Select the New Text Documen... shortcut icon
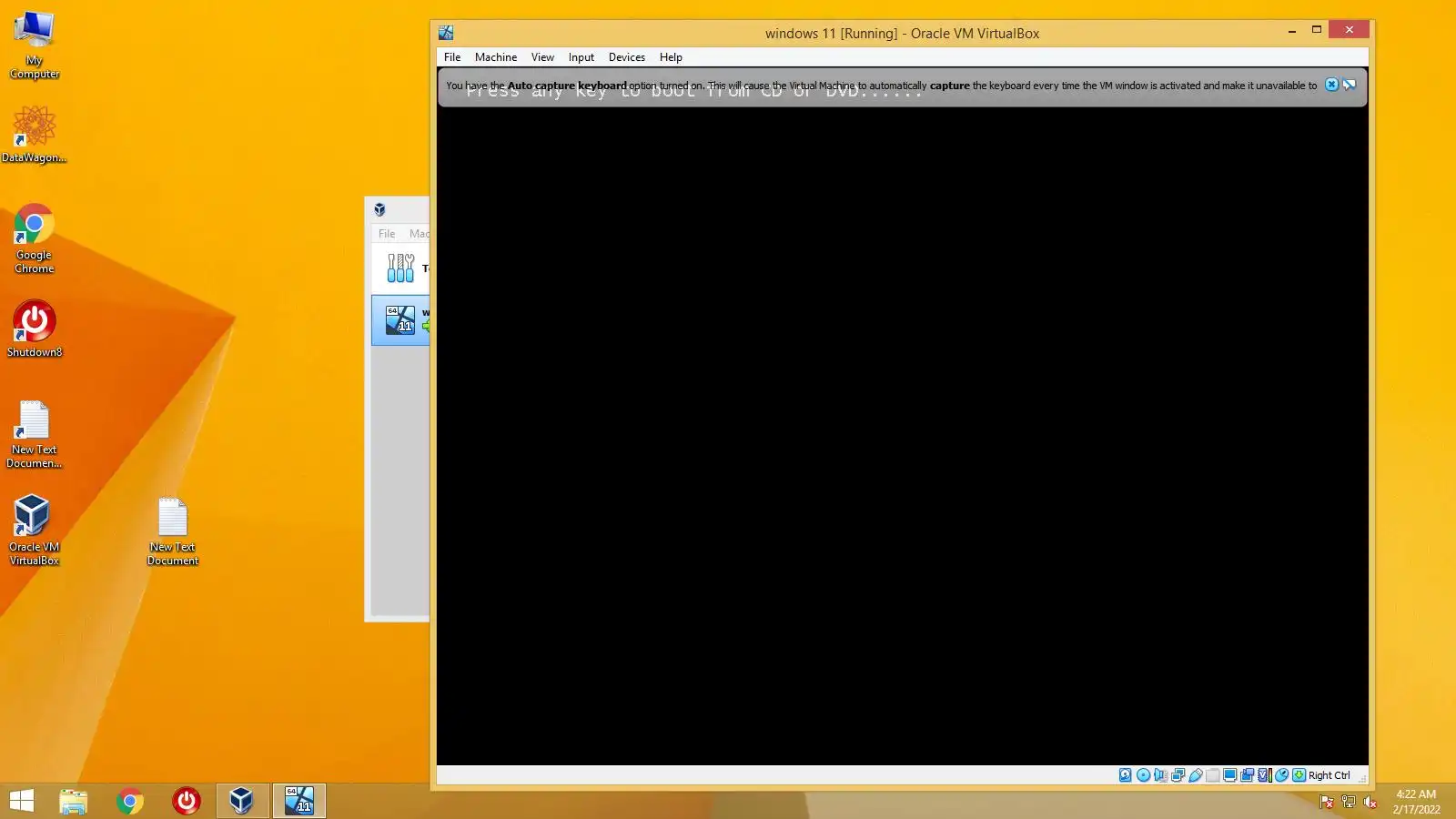The image size is (1456, 819). click(x=34, y=434)
